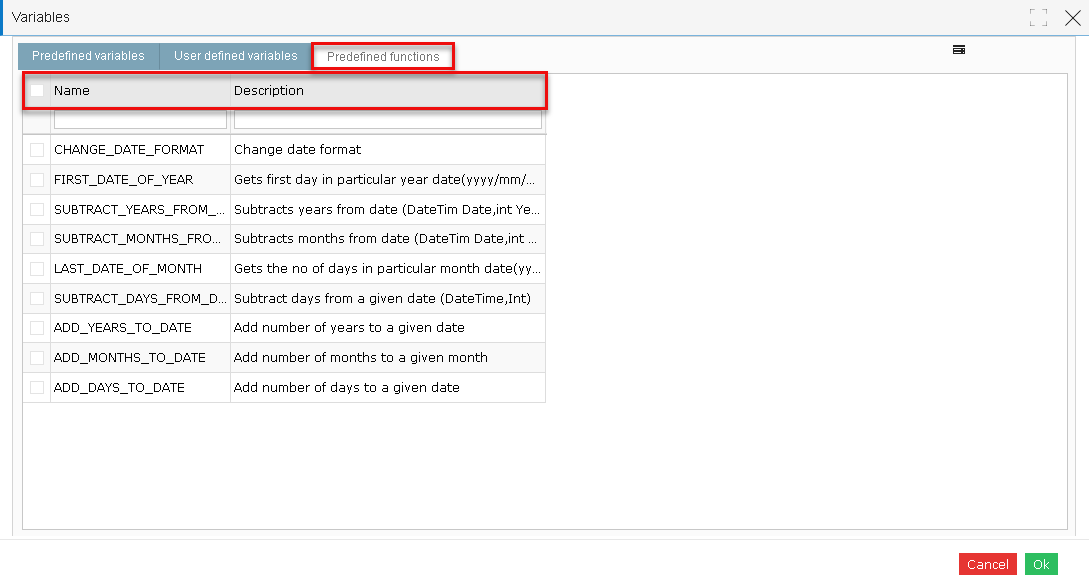Switch to the Predefined variables tab
Viewport: 1089px width, 583px height.
[88, 56]
